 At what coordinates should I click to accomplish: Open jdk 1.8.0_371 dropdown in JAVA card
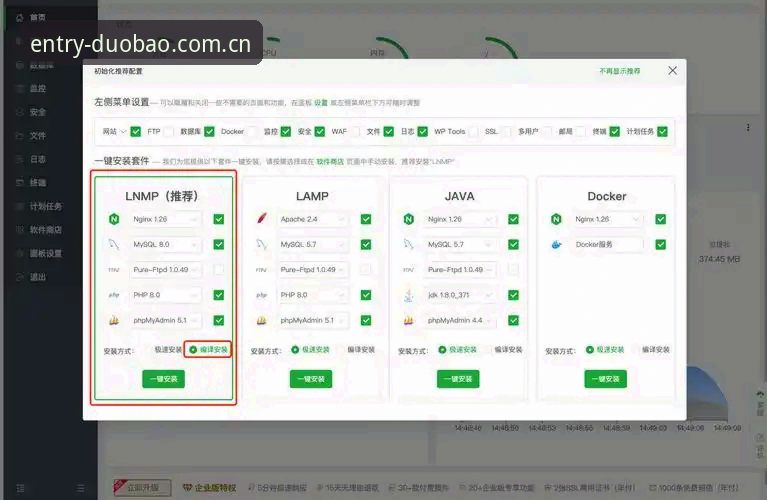[460, 295]
